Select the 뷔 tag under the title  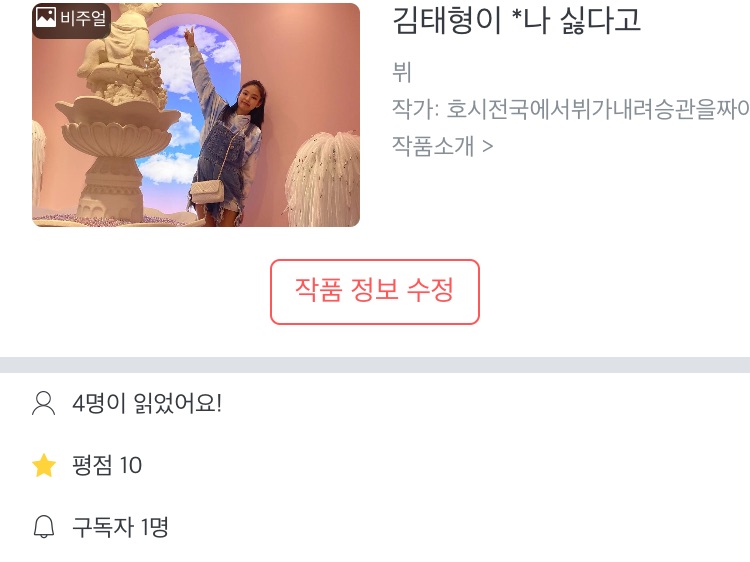pyautogui.click(x=402, y=72)
